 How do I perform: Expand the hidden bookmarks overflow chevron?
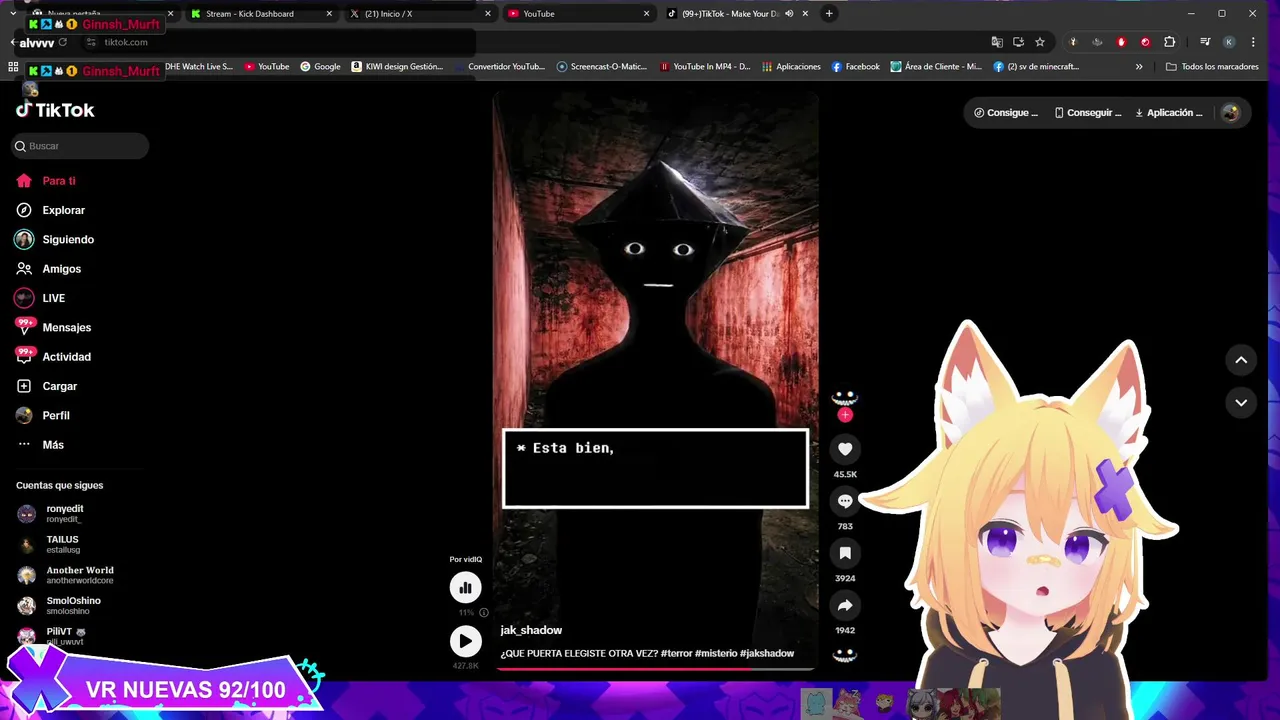click(1139, 67)
